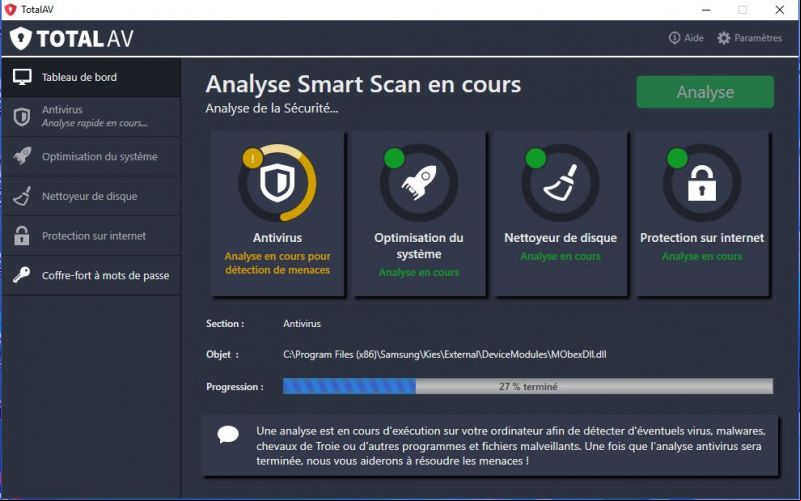801x501 pixels.
Task: Click the key icon for Coffre-fort
Action: click(21, 275)
